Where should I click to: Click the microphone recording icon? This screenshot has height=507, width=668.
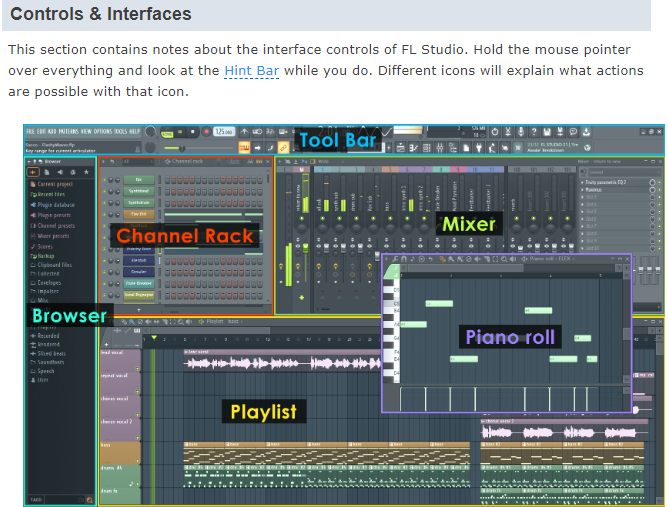(x=521, y=132)
